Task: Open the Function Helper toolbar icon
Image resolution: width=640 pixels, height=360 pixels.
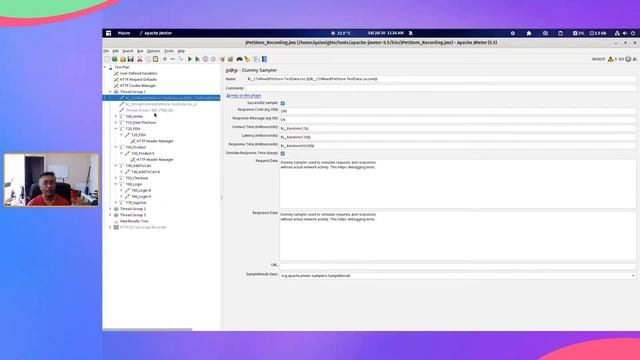Action: click(x=257, y=59)
